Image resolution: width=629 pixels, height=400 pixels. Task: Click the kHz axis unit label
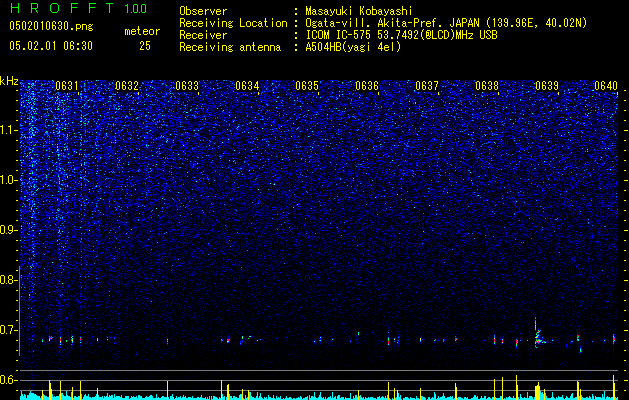click(9, 81)
